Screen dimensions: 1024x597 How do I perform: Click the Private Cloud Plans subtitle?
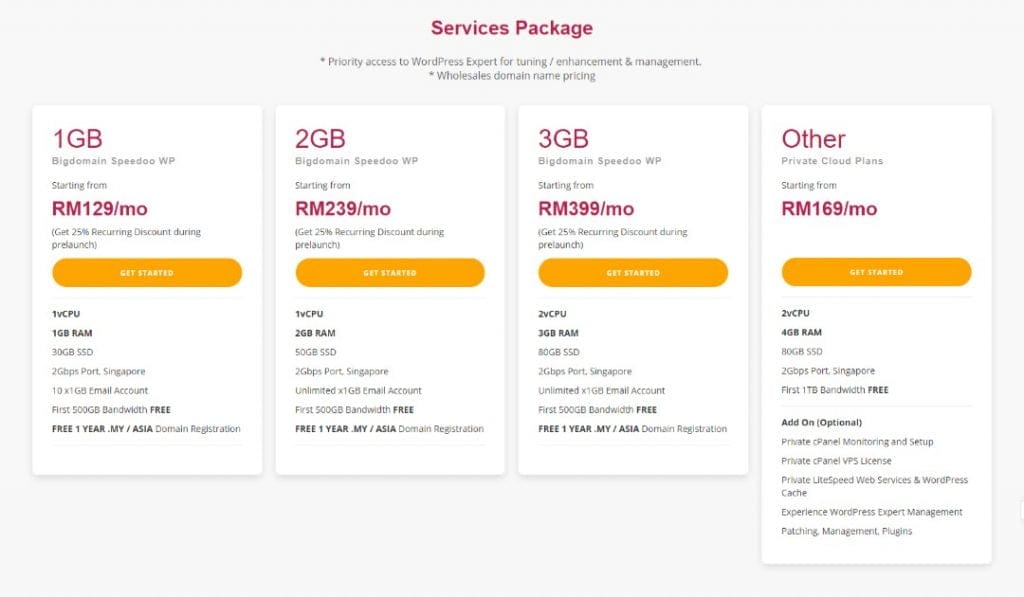[832, 161]
